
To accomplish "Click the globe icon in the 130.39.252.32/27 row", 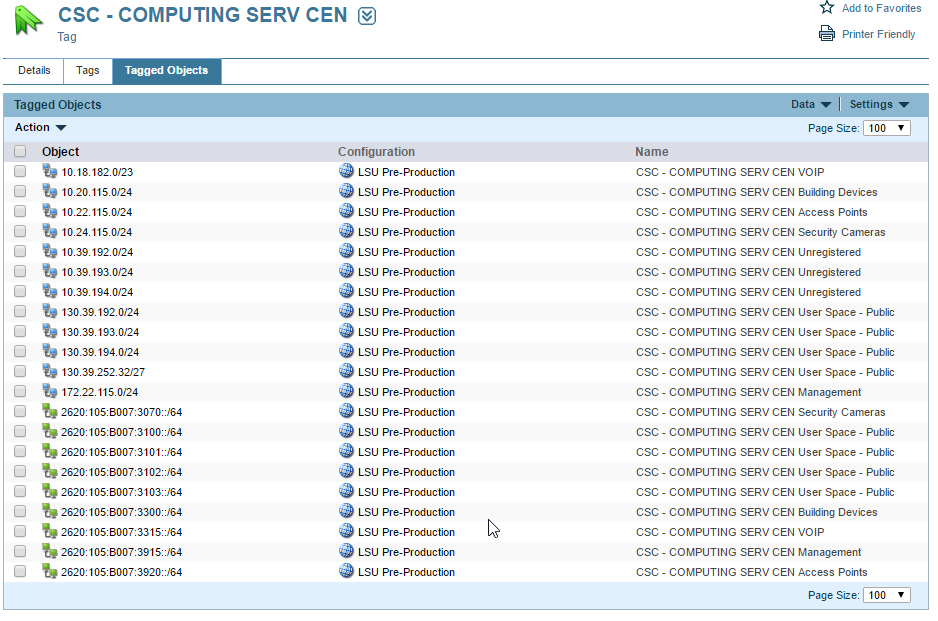I will coord(346,371).
